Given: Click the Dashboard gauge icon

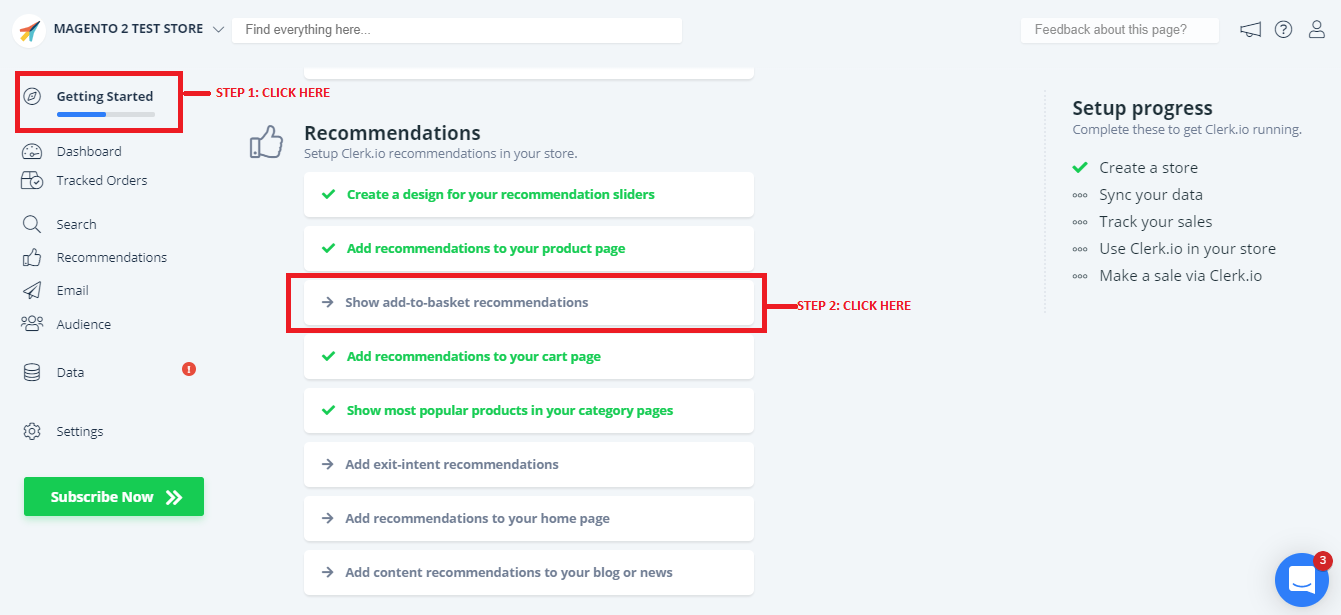Looking at the screenshot, I should (x=32, y=152).
